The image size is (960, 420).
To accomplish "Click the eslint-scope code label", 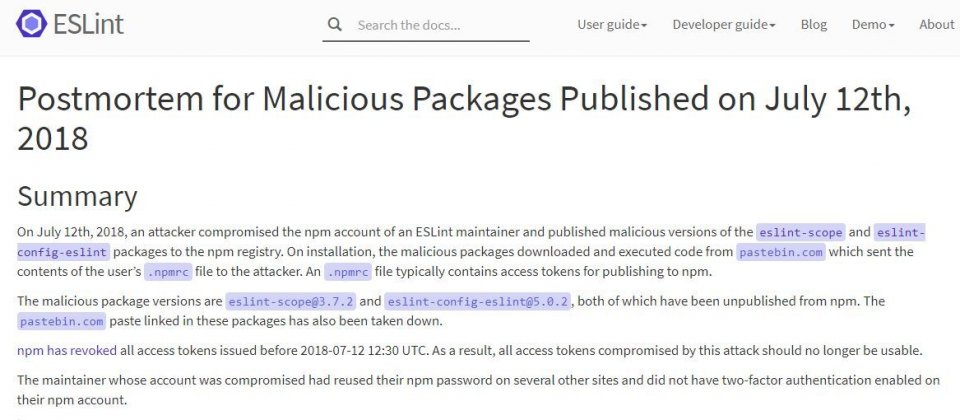I will point(801,232).
